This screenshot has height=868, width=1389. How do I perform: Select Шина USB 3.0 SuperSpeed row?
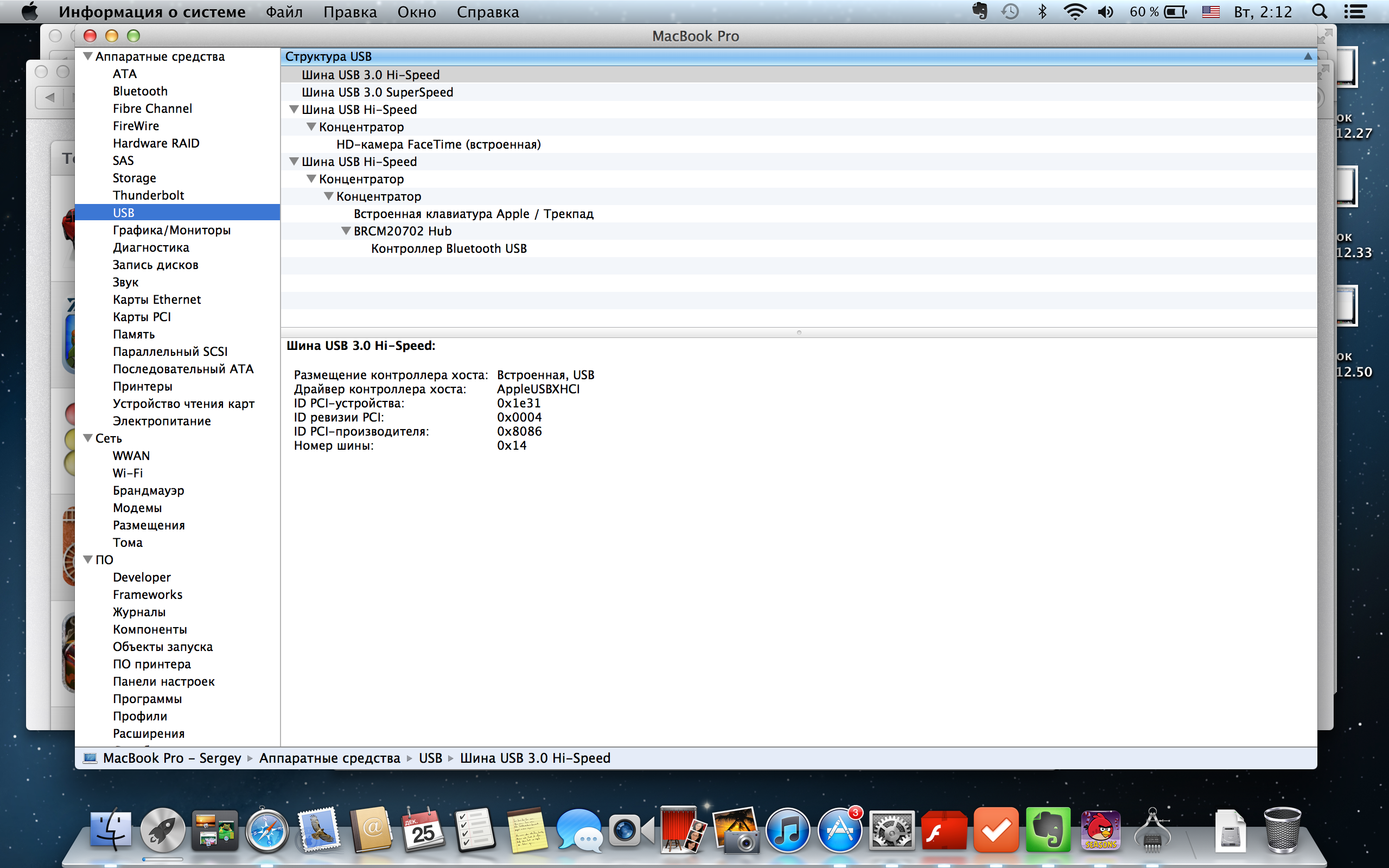(798, 92)
